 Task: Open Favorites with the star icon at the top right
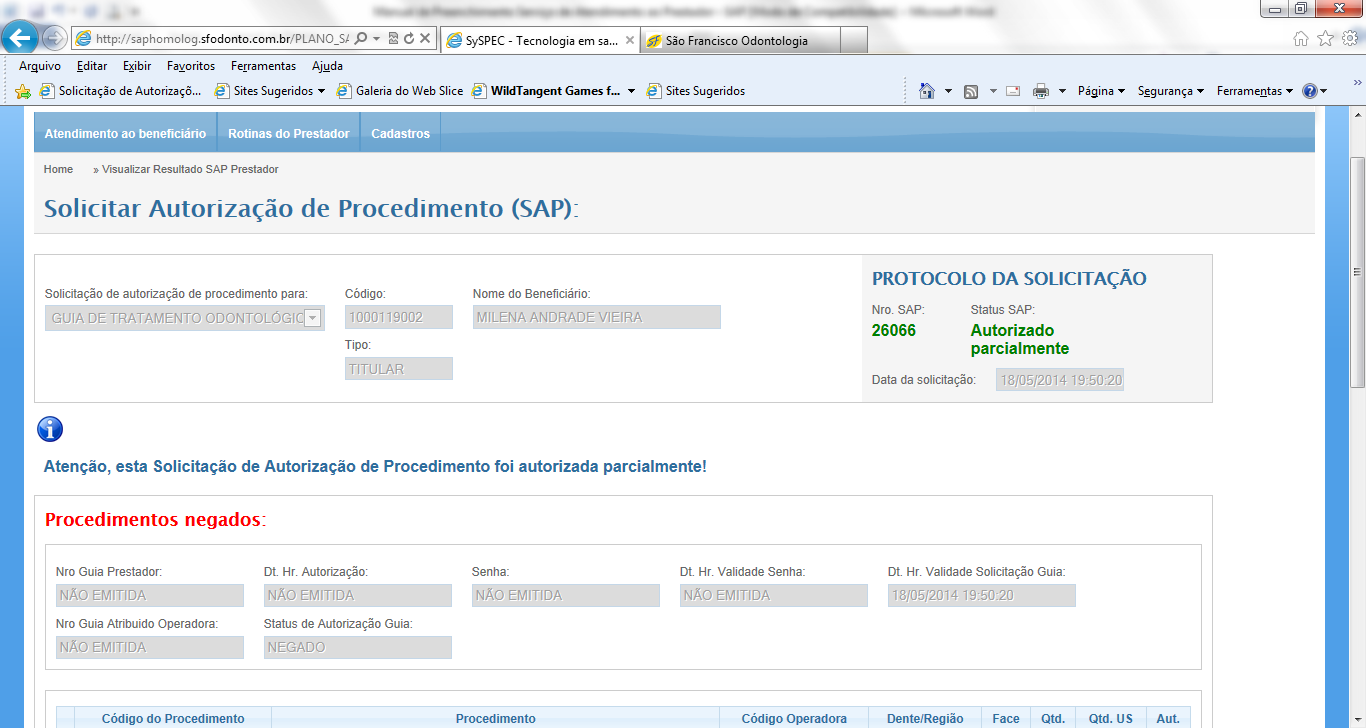click(1325, 38)
